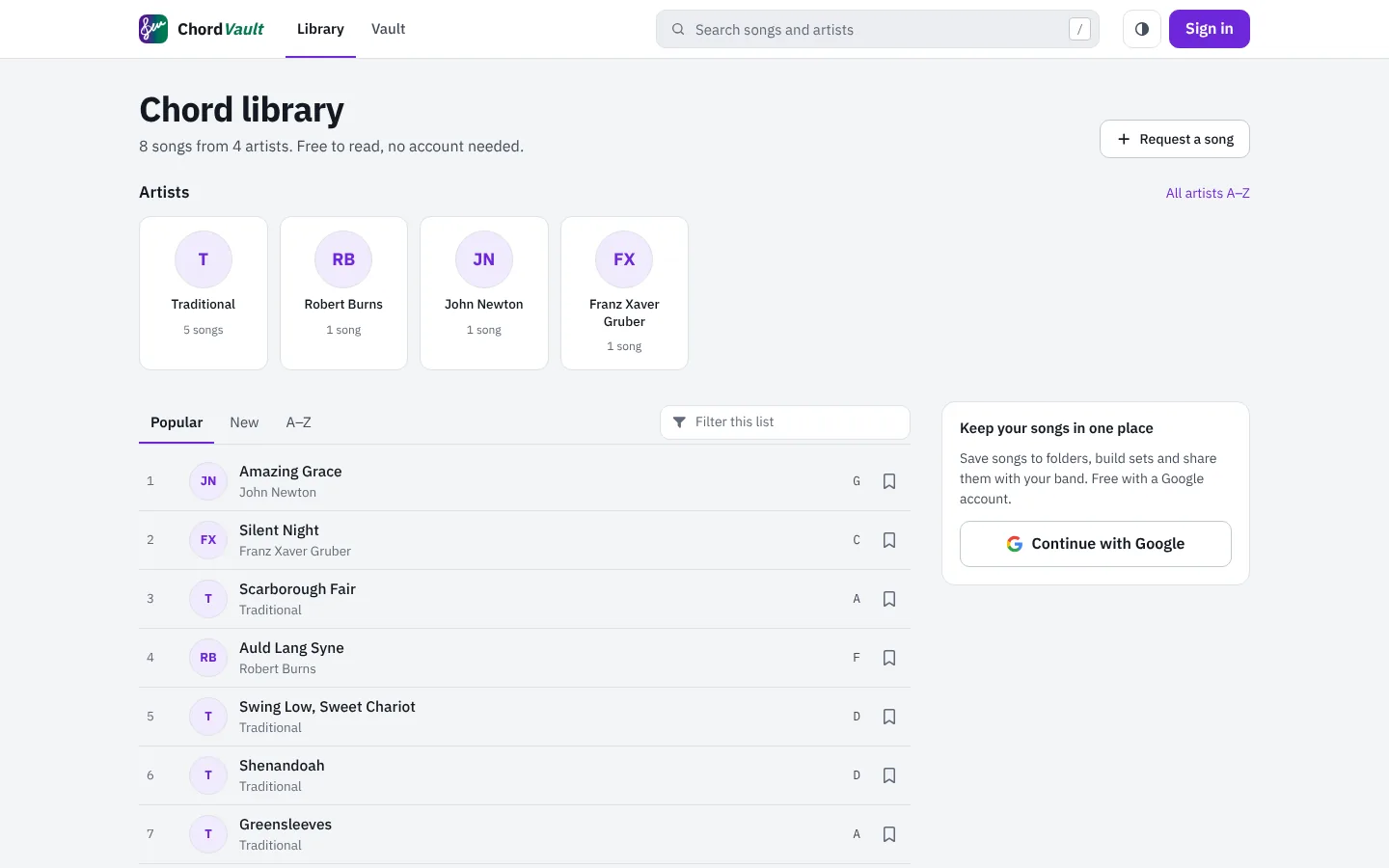
Task: Click Request a song button
Action: (1175, 139)
